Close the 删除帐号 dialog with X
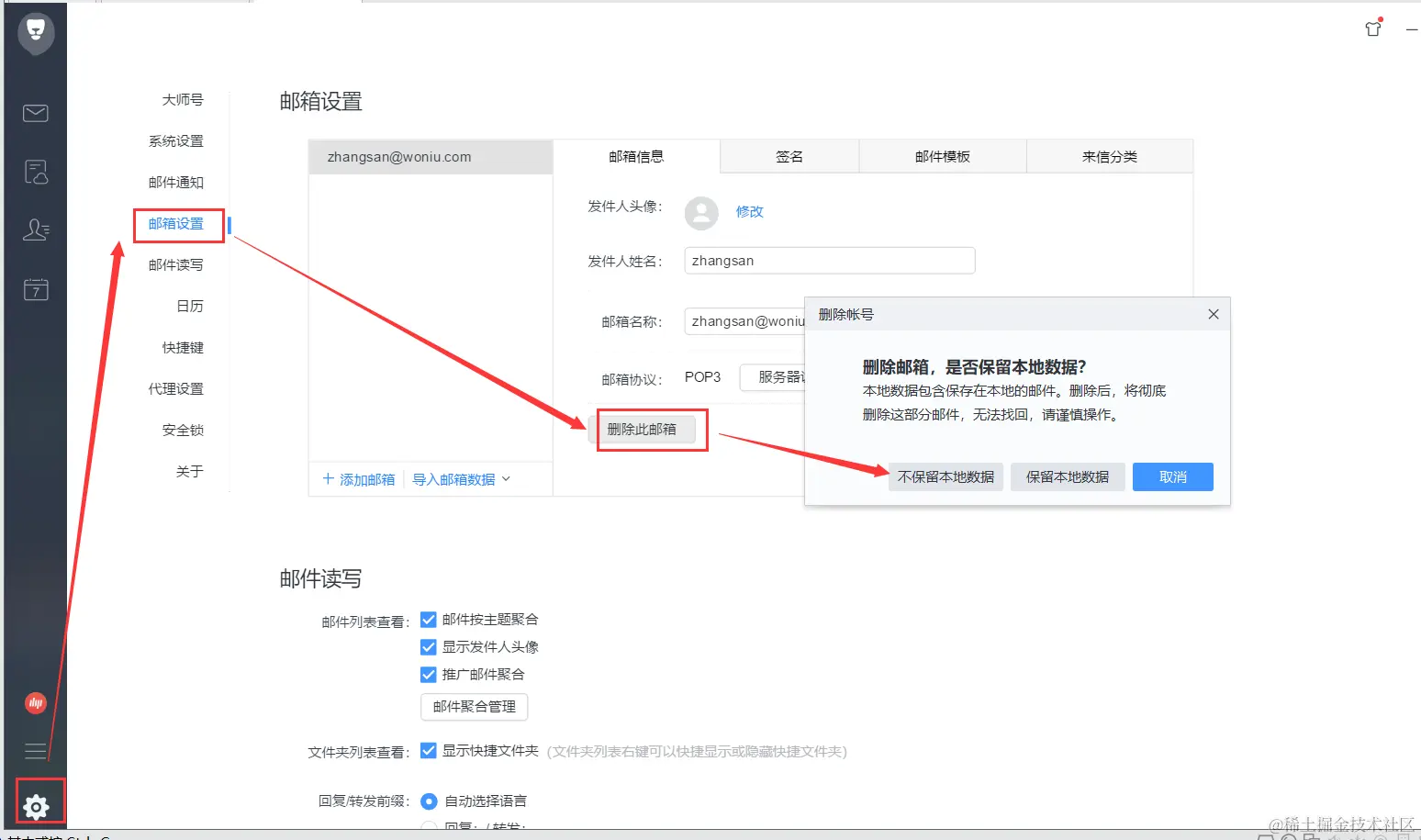The height and width of the screenshot is (840, 1421). tap(1214, 314)
